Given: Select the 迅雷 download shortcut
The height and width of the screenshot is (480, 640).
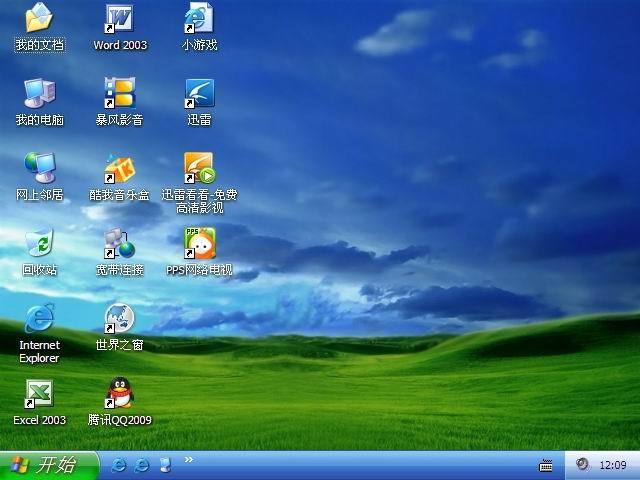Looking at the screenshot, I should tap(199, 94).
